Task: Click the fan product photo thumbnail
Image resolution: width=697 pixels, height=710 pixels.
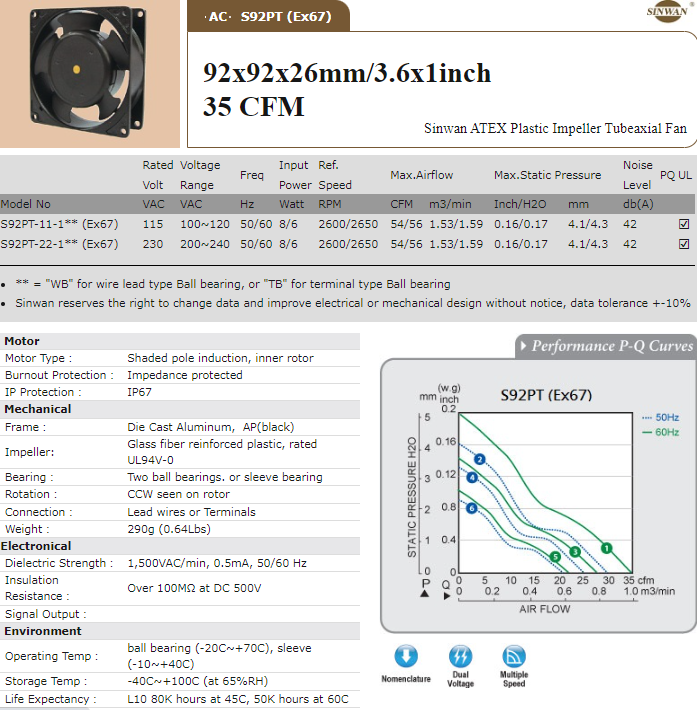Action: coord(90,72)
